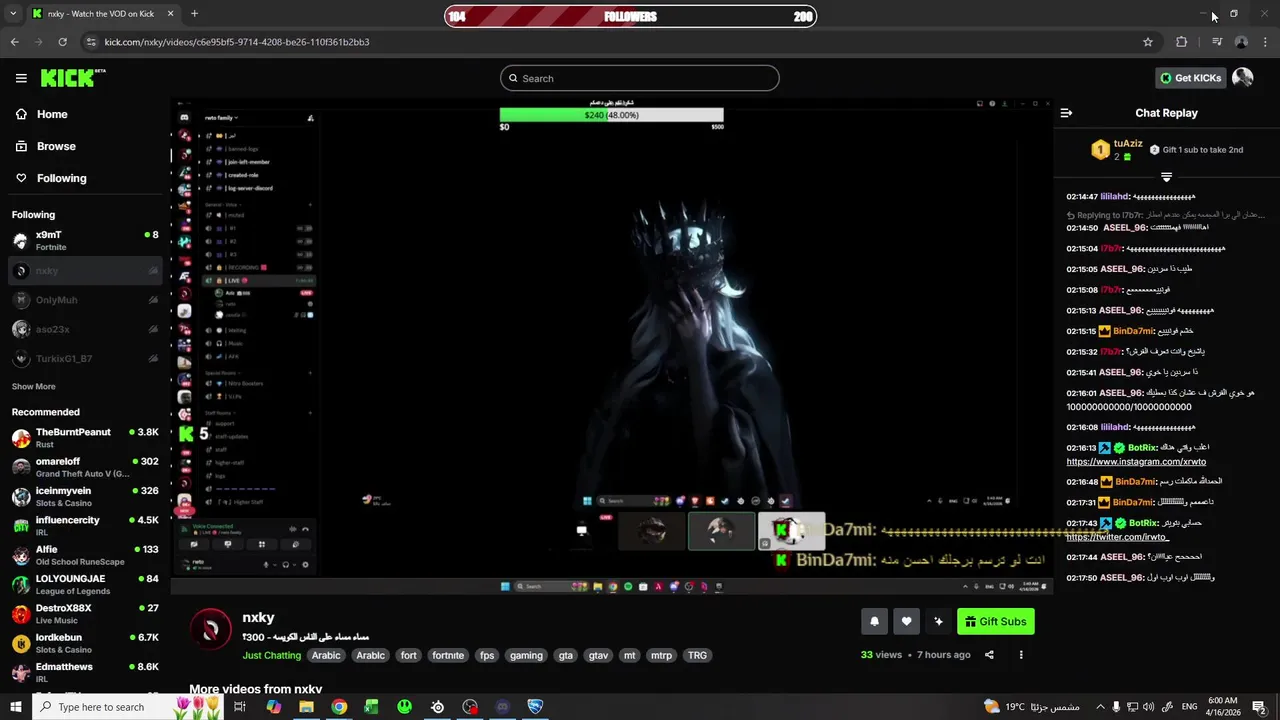Open Edmatthews recommended channel
The width and height of the screenshot is (1280, 720).
tap(85, 671)
